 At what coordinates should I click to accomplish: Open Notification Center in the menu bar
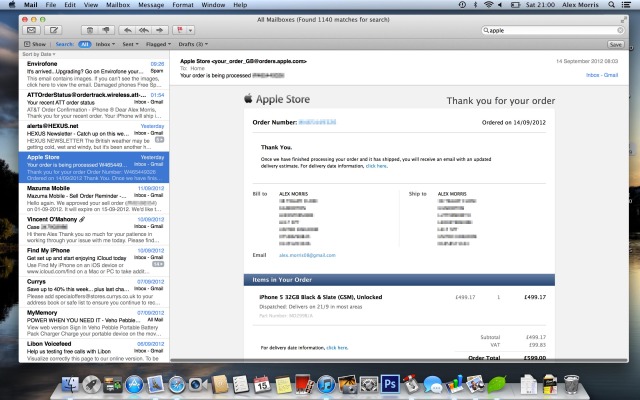tap(626, 5)
